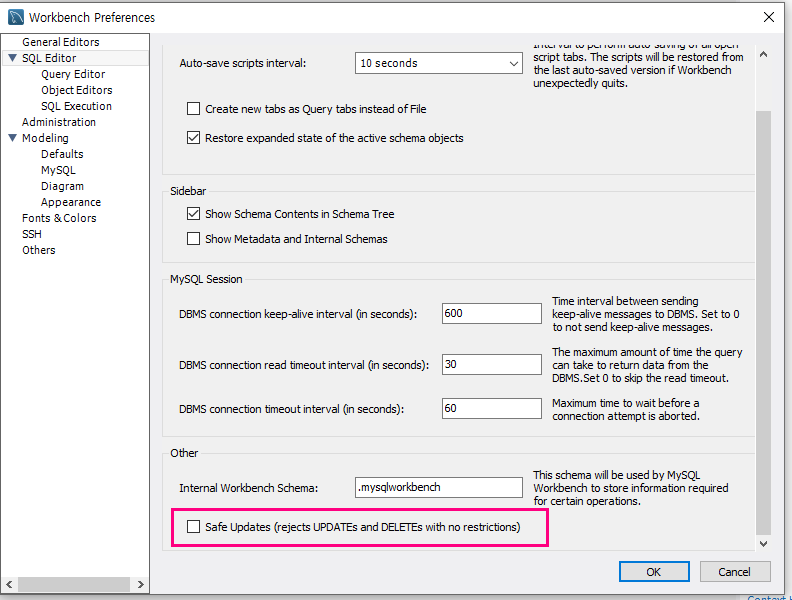The image size is (792, 600).
Task: Select SSH preferences
Action: click(31, 234)
